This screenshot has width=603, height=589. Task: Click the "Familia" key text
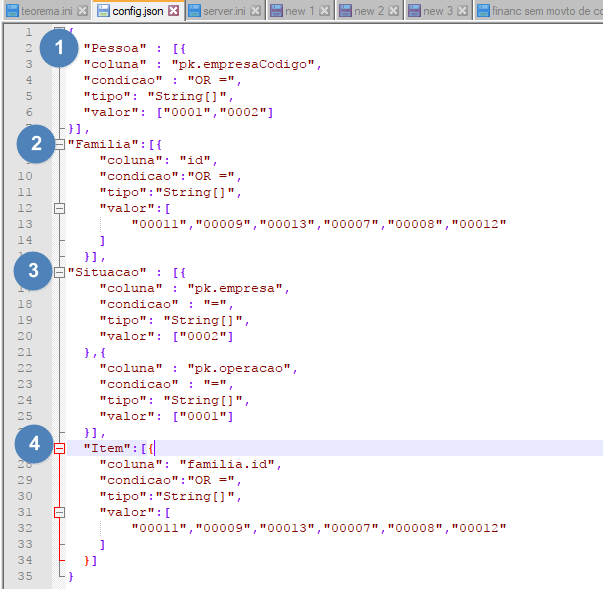point(103,144)
